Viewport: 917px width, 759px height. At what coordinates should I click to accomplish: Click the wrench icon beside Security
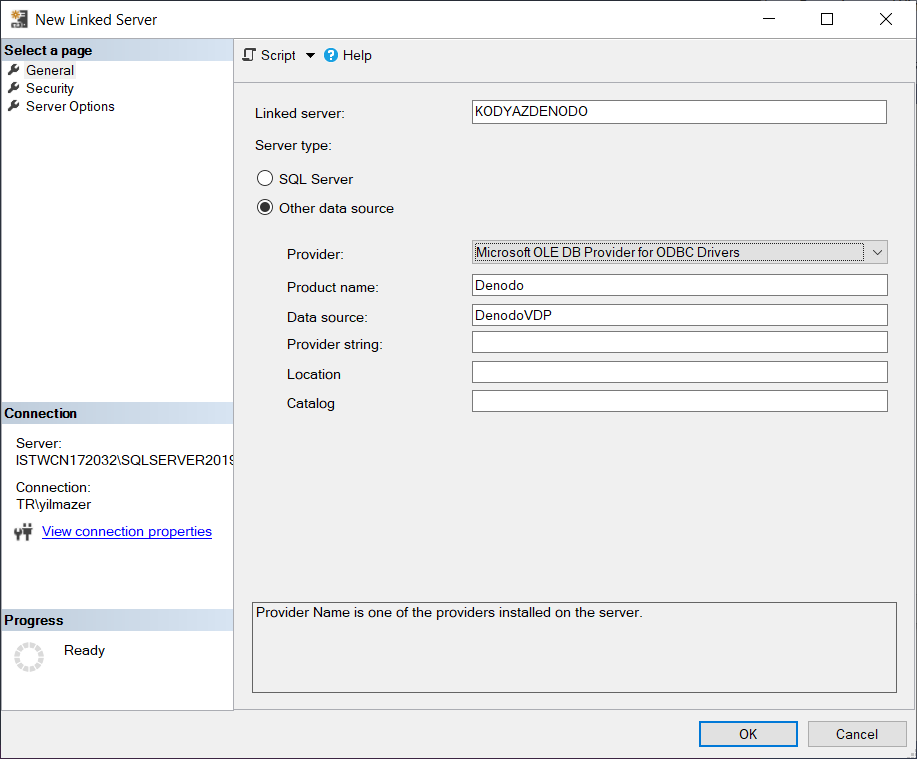pyautogui.click(x=14, y=88)
